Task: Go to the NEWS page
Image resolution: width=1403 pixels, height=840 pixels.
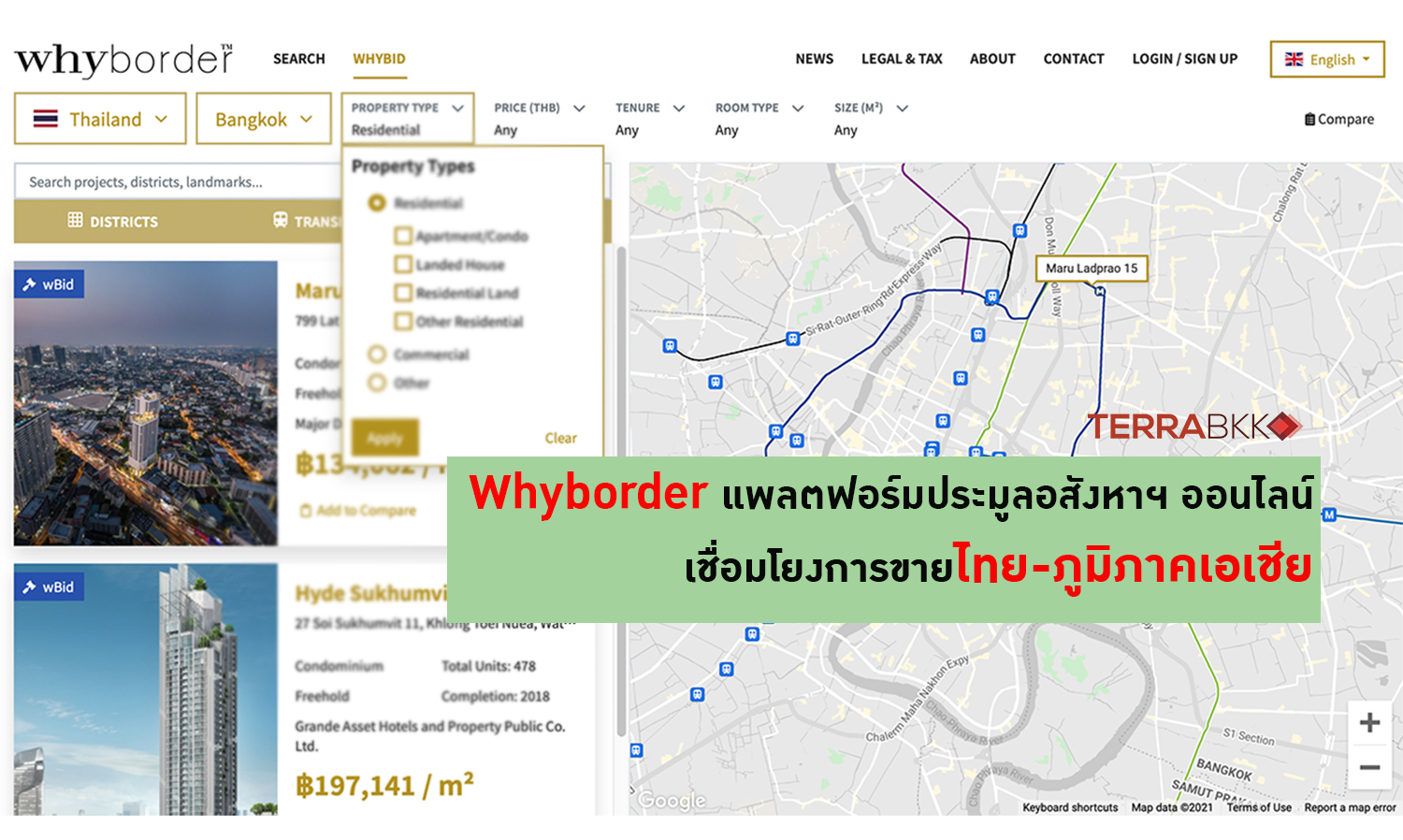Action: click(814, 58)
